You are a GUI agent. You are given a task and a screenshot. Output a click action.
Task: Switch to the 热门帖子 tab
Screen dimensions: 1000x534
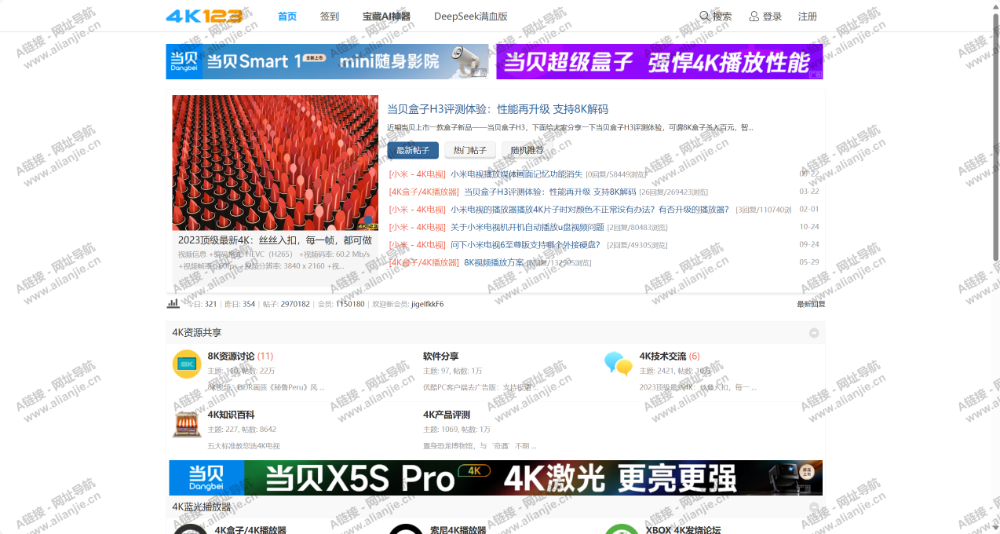(470, 151)
